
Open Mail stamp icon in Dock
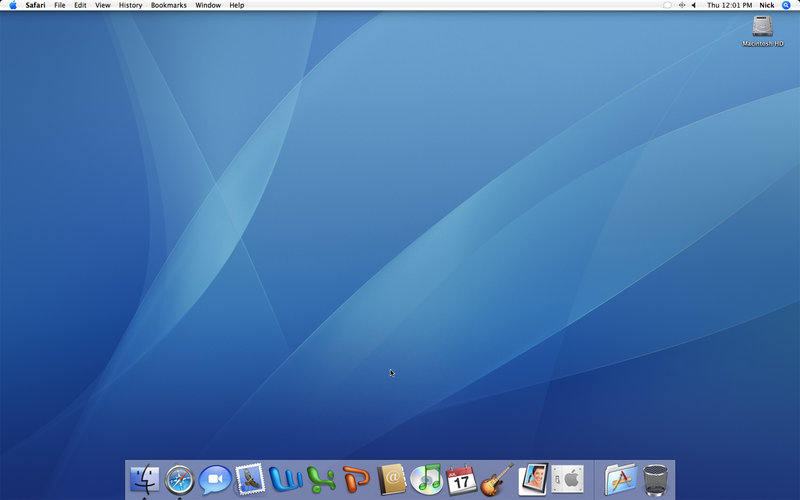(x=250, y=479)
